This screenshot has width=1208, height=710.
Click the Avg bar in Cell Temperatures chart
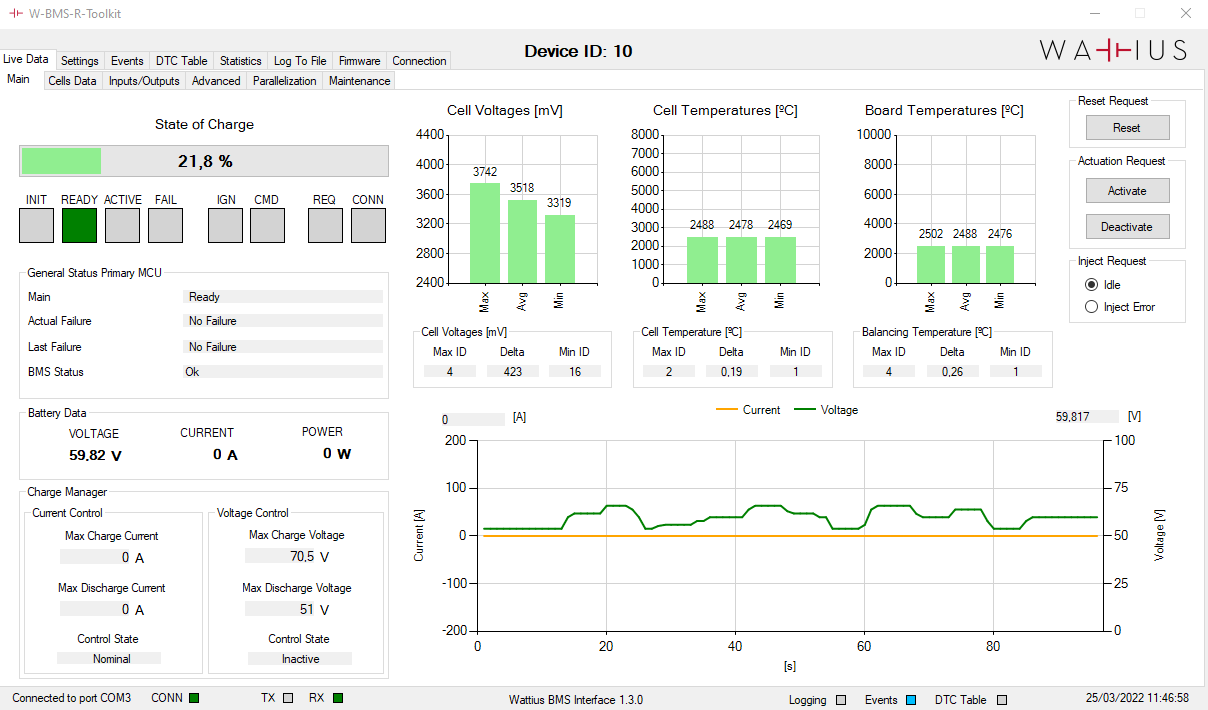[741, 260]
